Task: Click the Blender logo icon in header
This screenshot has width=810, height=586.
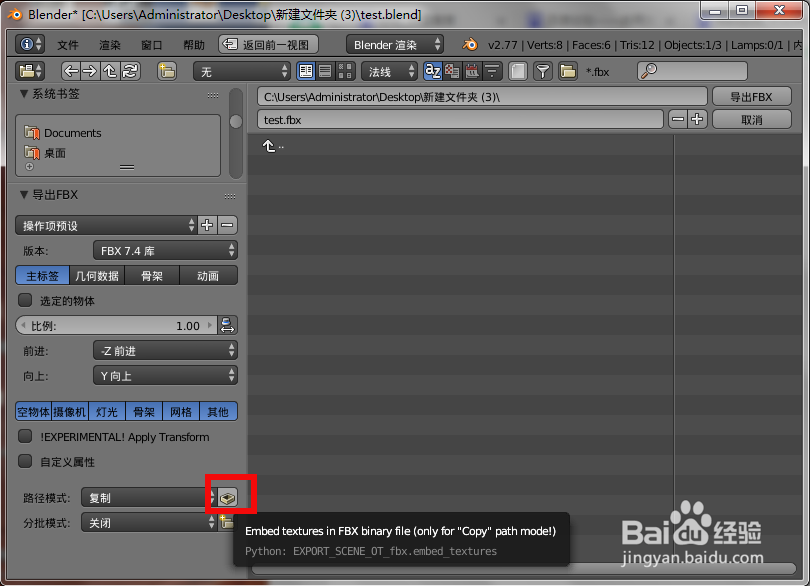Action: [x=470, y=44]
